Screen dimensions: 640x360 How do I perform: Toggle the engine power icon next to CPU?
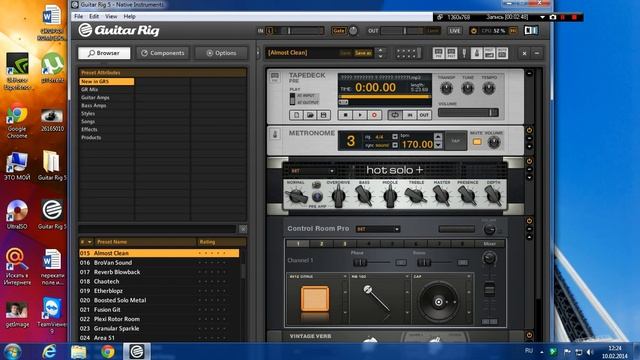click(x=473, y=31)
